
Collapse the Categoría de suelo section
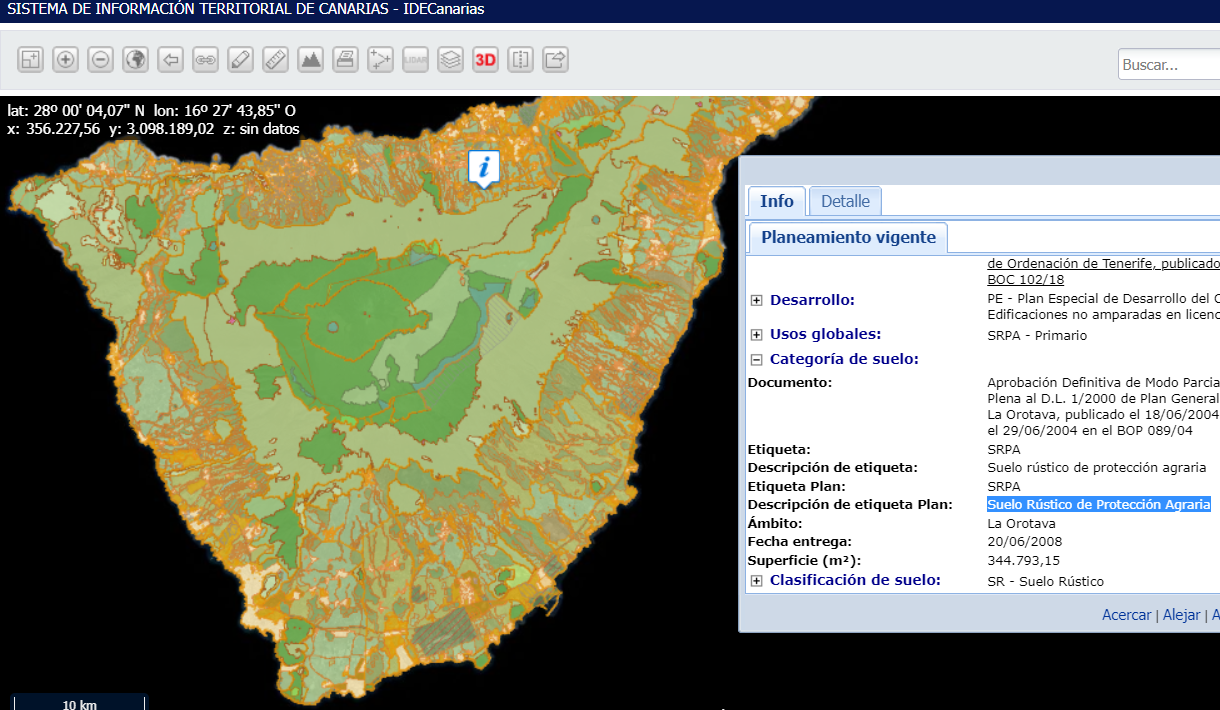coord(757,360)
